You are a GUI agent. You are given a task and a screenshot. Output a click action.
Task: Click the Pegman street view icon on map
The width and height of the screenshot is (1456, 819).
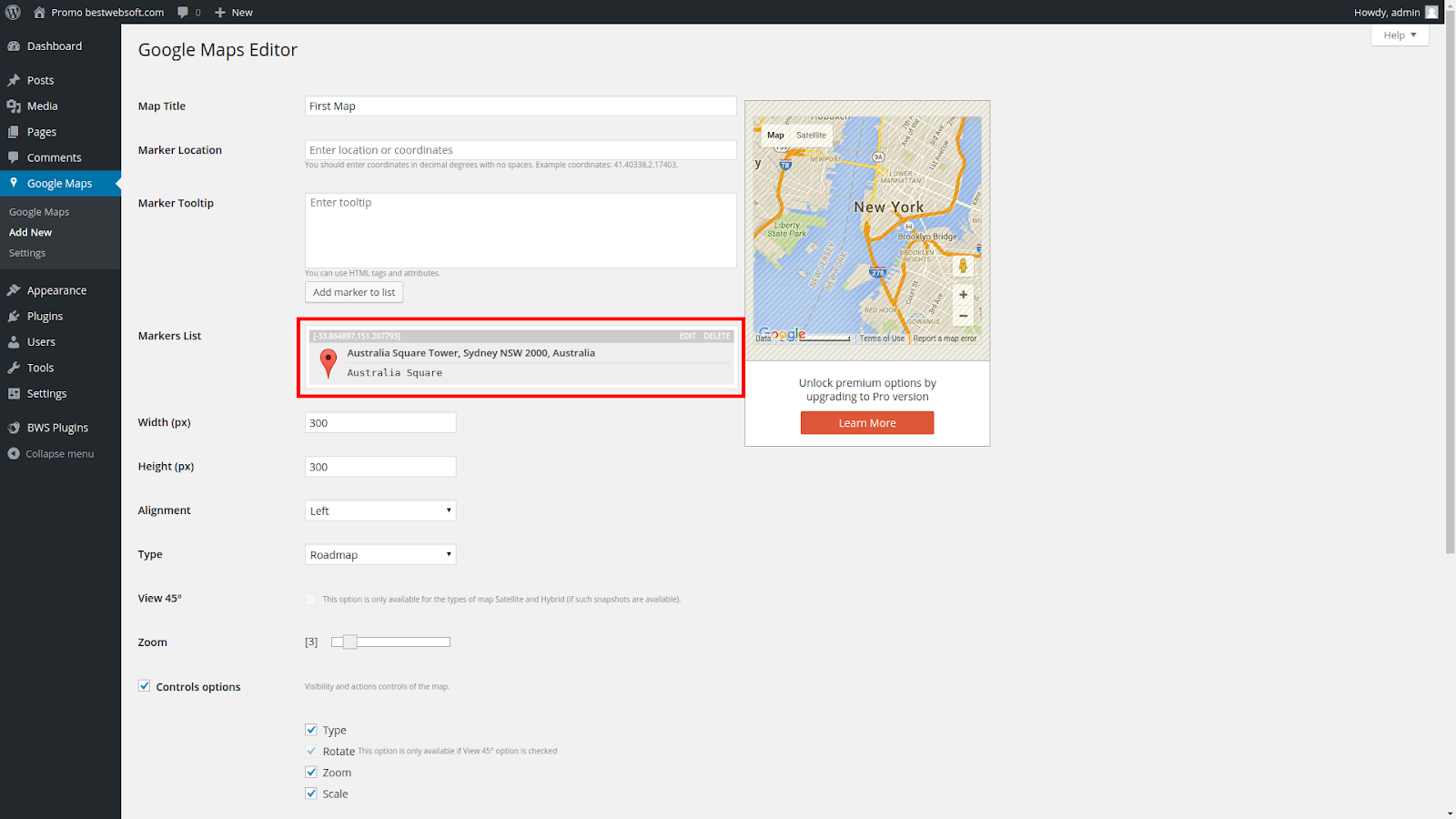963,266
